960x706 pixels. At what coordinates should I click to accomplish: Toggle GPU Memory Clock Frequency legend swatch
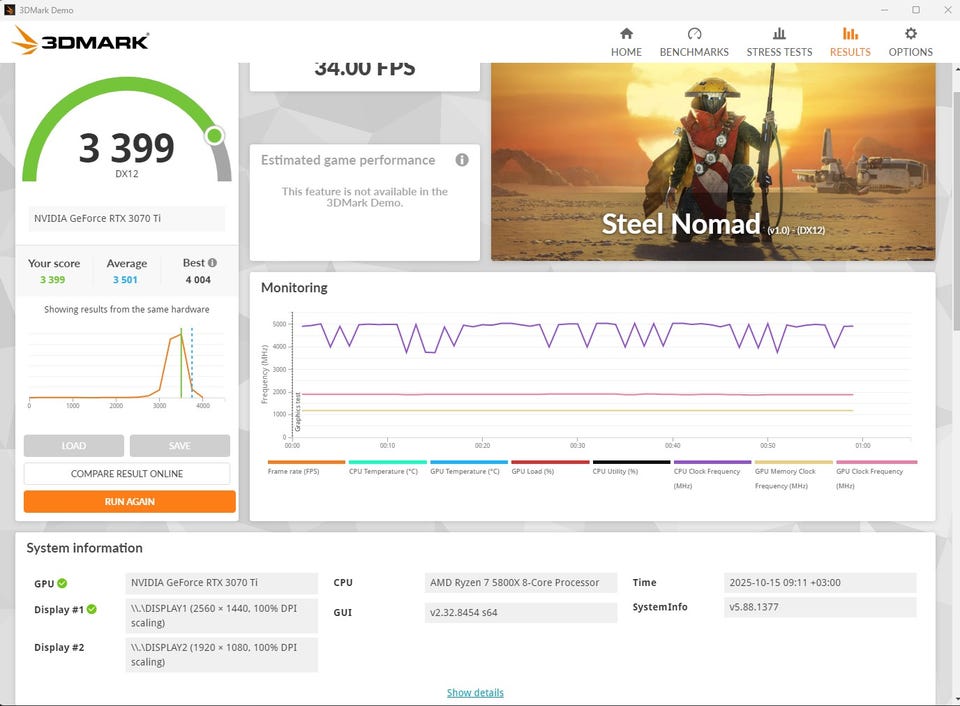[793, 462]
